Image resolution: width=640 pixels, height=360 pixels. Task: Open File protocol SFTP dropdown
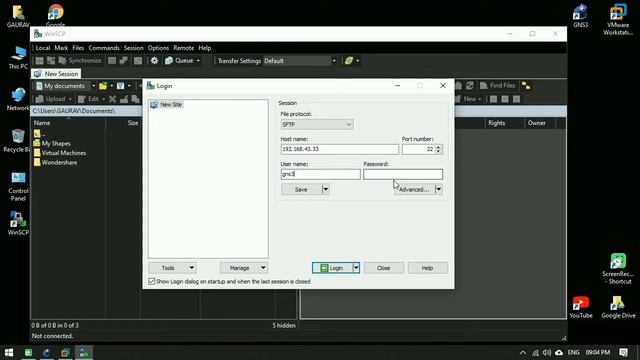[x=317, y=124]
